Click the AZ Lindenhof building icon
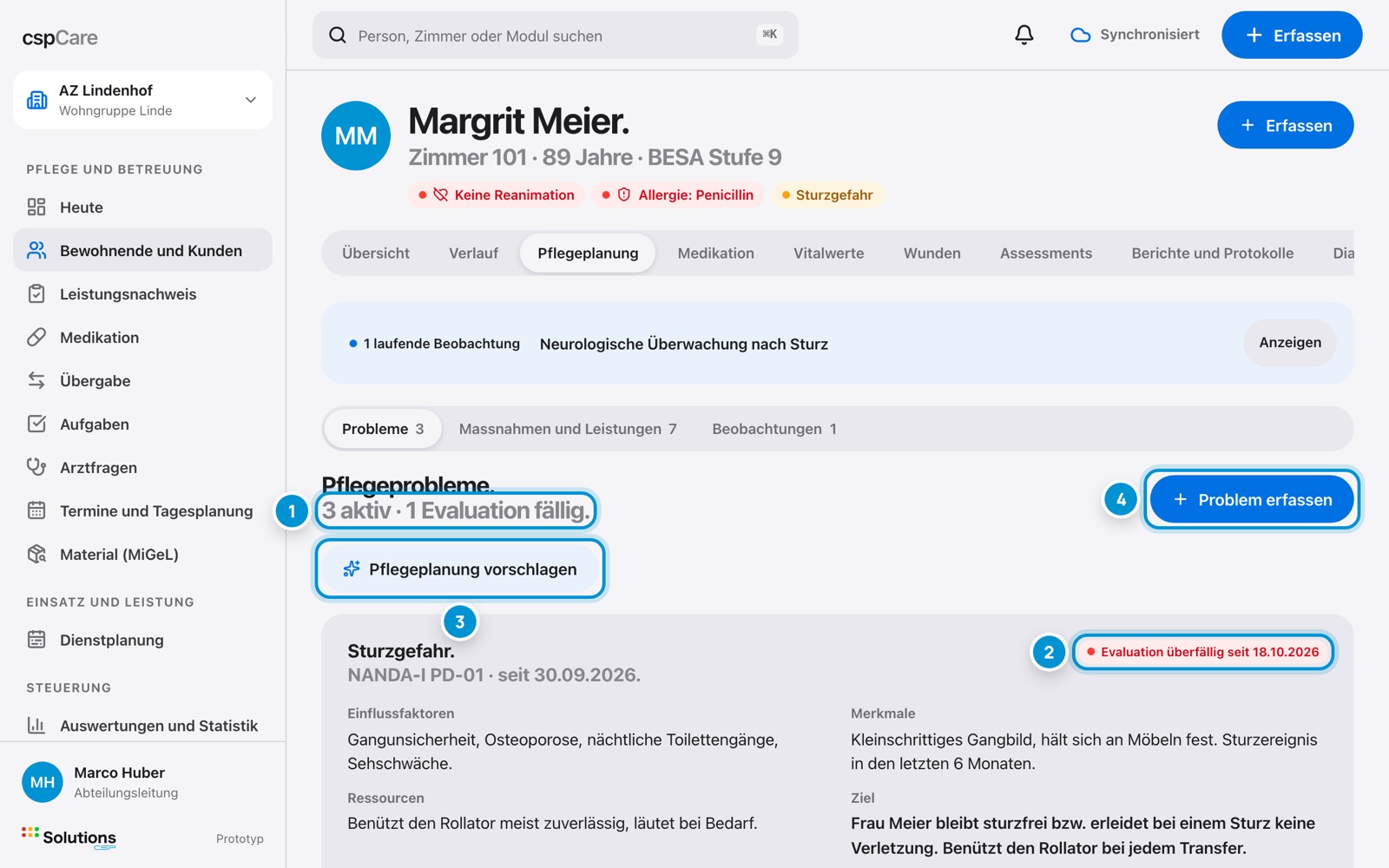The height and width of the screenshot is (868, 1389). (x=37, y=100)
